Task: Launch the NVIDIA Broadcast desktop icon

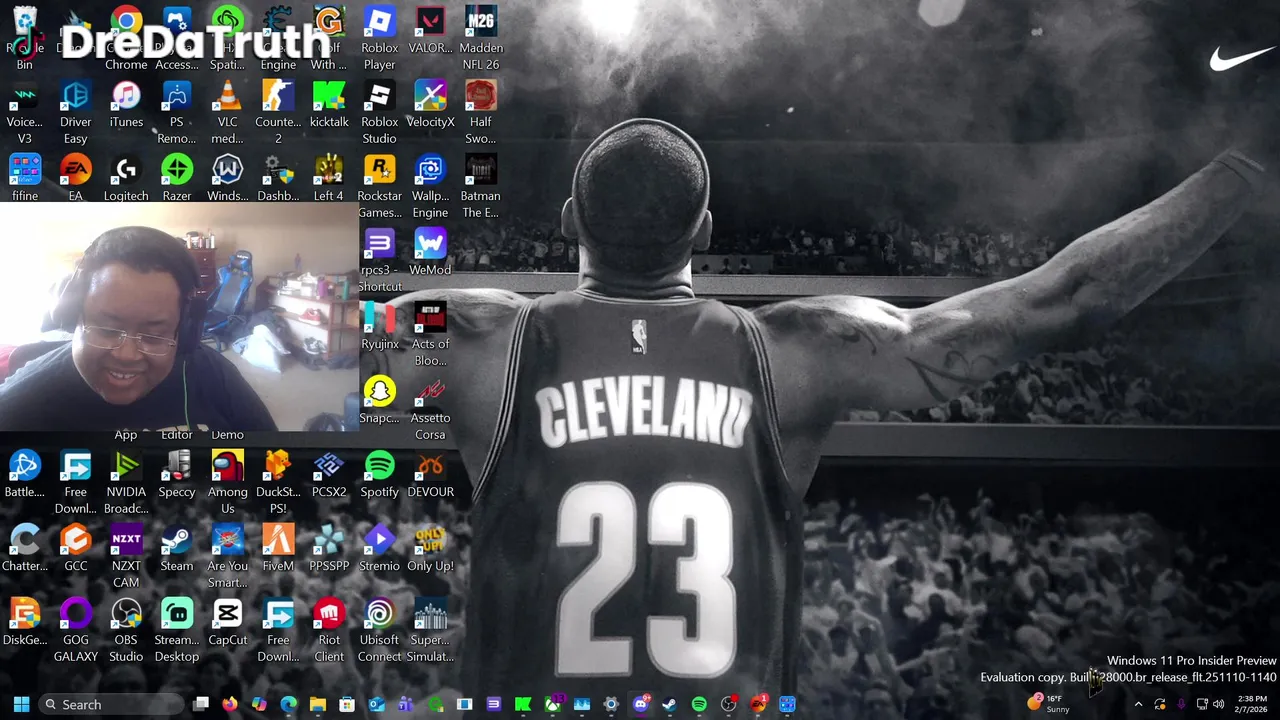Action: coord(126,482)
